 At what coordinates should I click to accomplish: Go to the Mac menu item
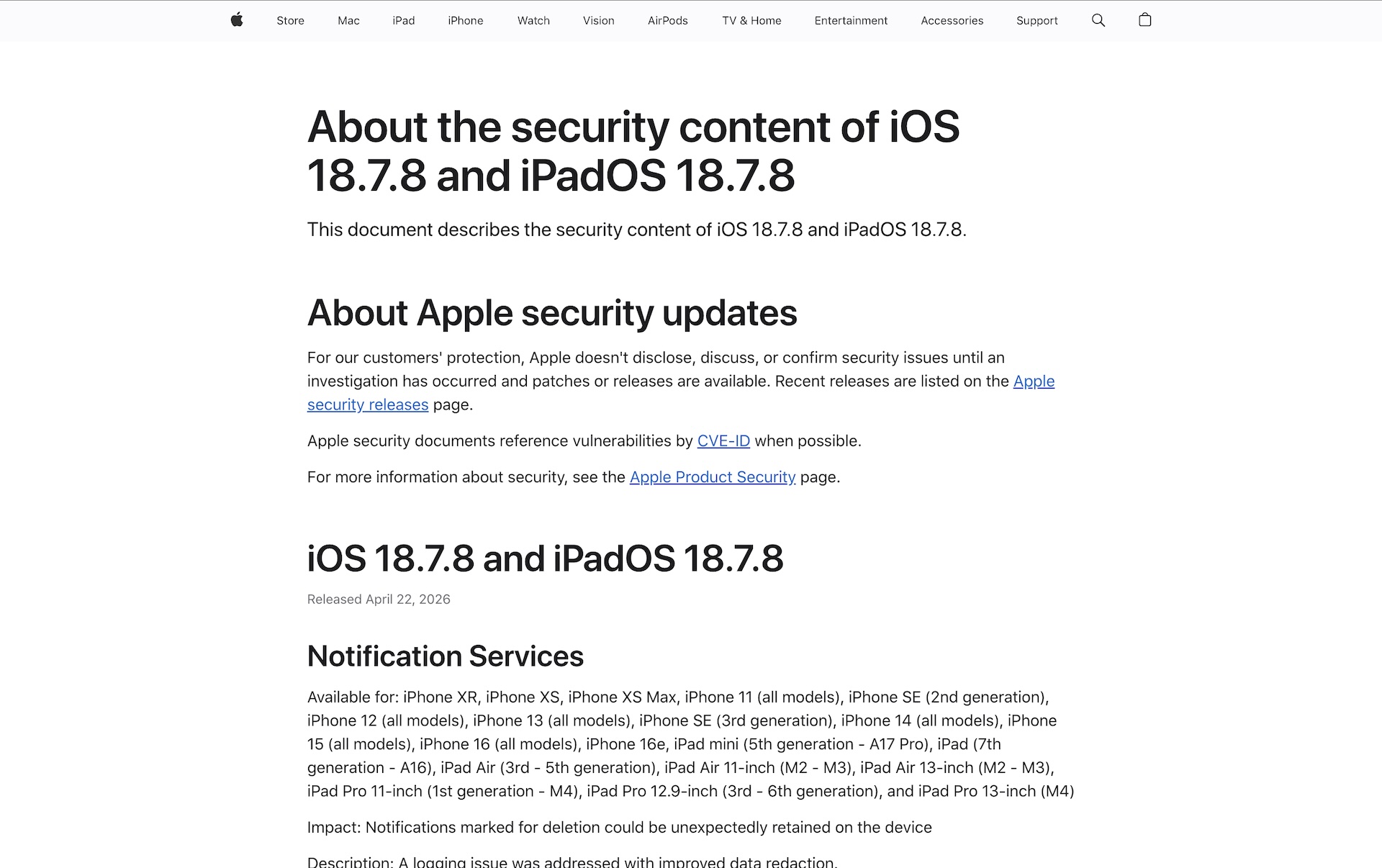[348, 21]
